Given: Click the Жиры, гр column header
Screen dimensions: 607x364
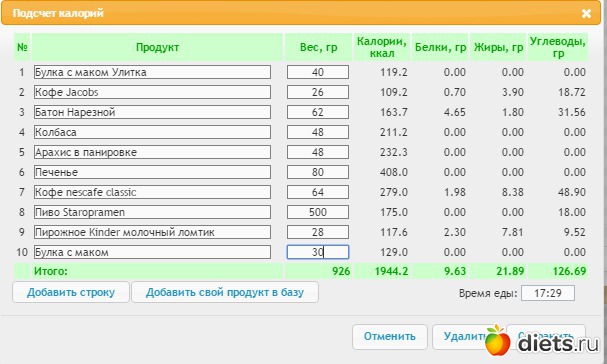Looking at the screenshot, I should [499, 47].
